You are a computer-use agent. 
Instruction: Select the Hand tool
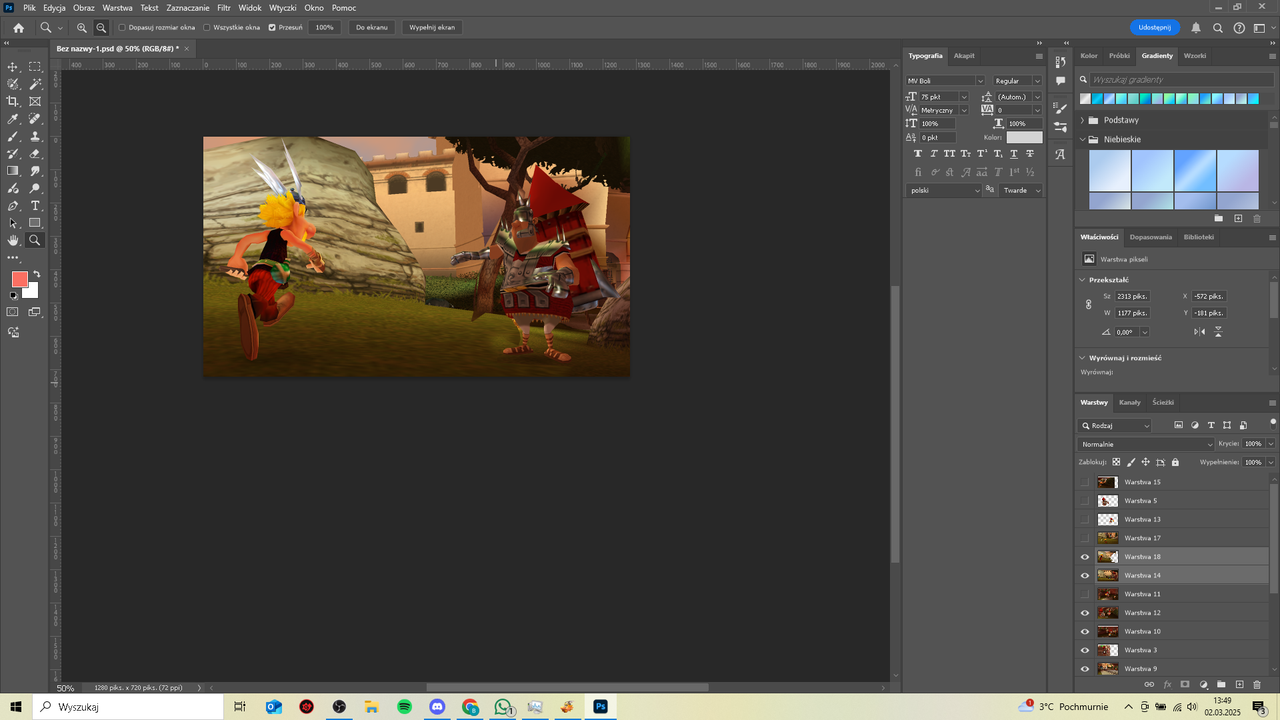13,240
